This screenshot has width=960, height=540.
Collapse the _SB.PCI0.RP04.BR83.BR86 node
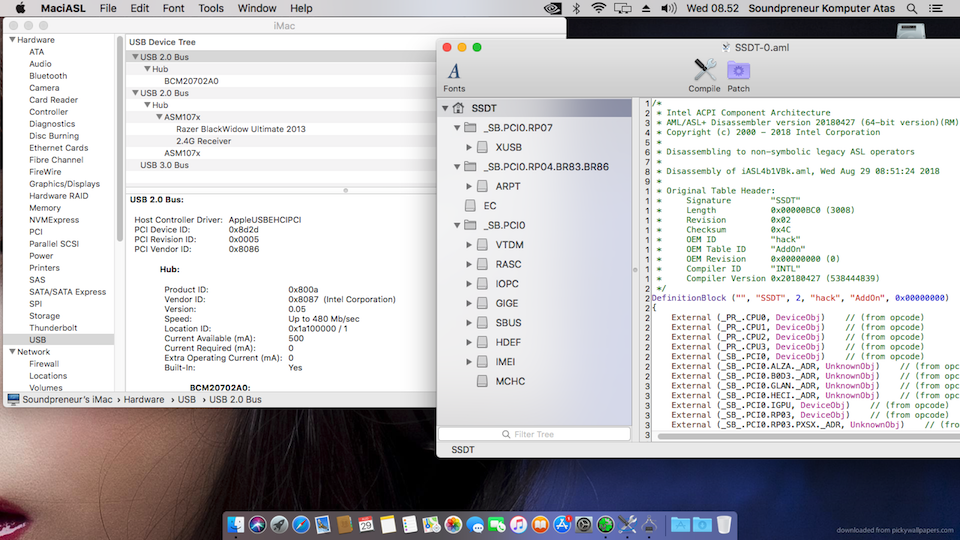click(457, 167)
